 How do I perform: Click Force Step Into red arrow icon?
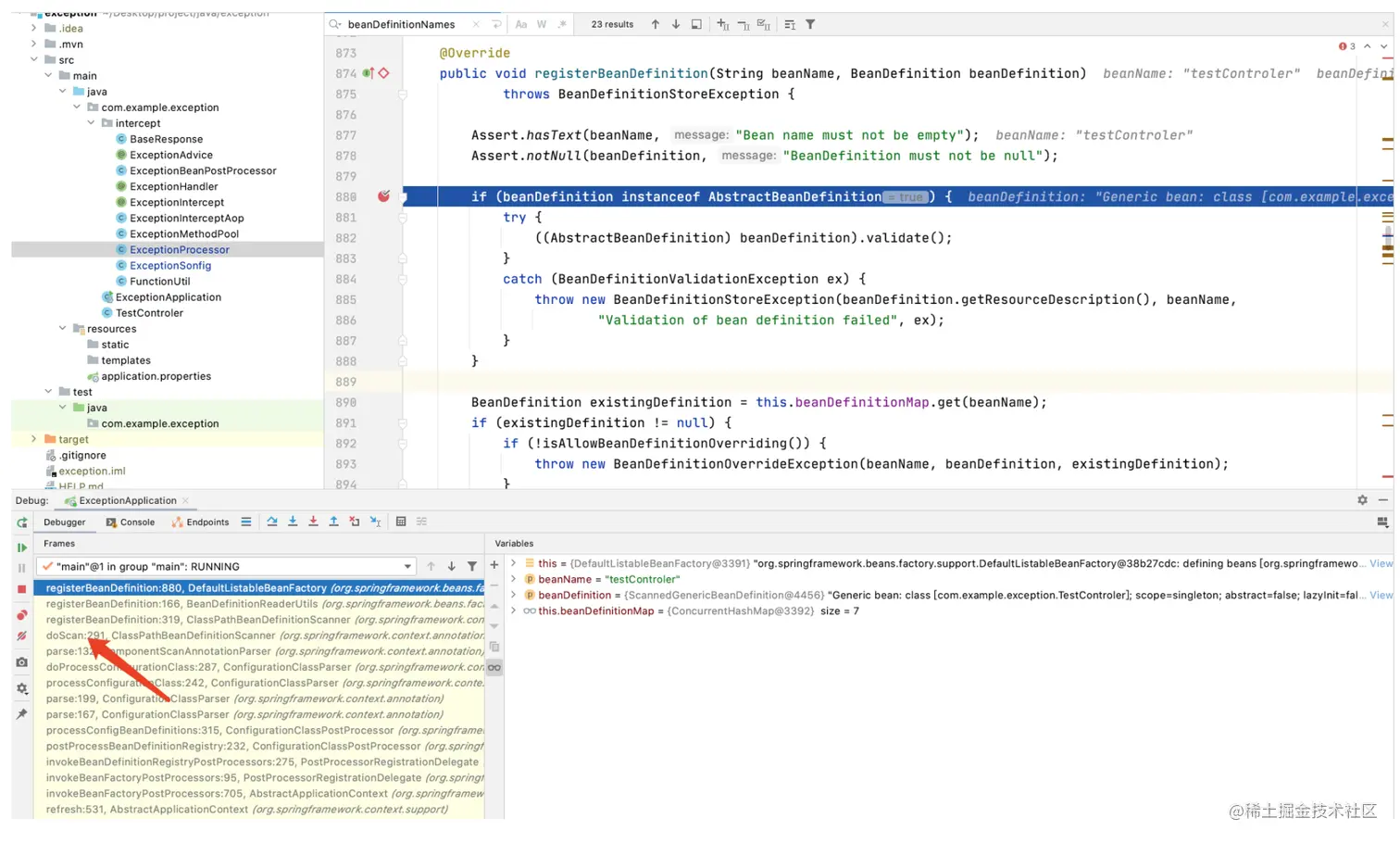click(313, 522)
